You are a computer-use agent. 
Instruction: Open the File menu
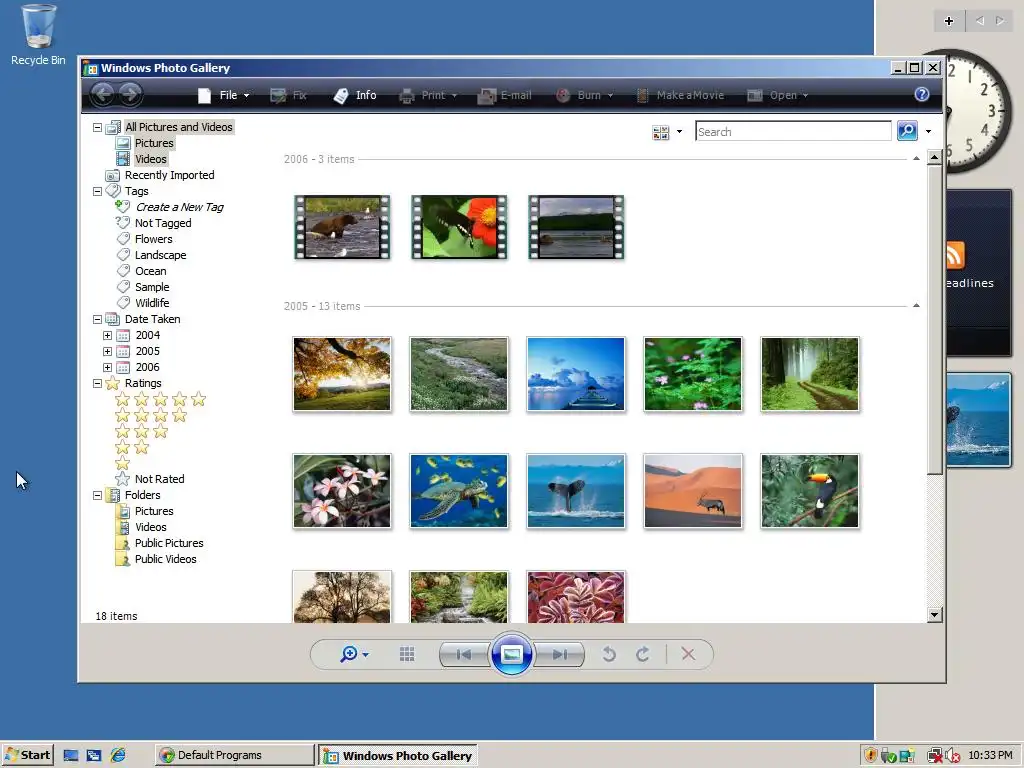pos(223,95)
